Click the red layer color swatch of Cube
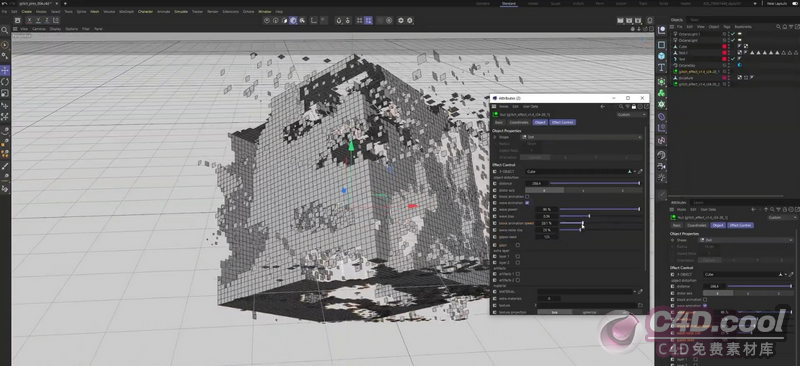 [x=724, y=46]
